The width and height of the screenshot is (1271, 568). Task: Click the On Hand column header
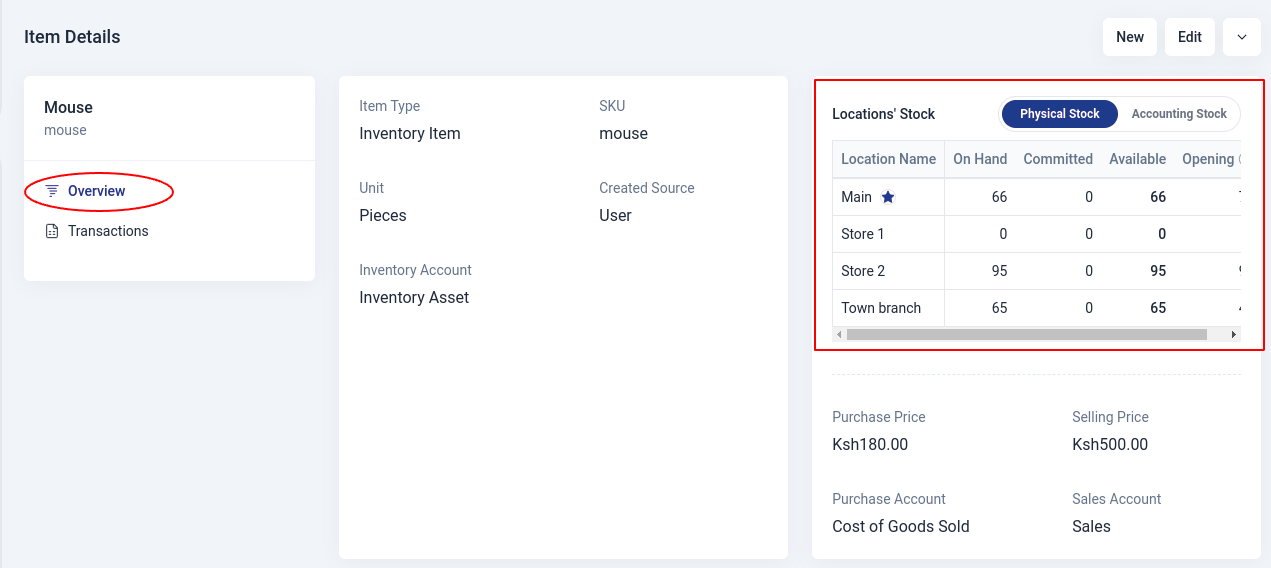(979, 159)
